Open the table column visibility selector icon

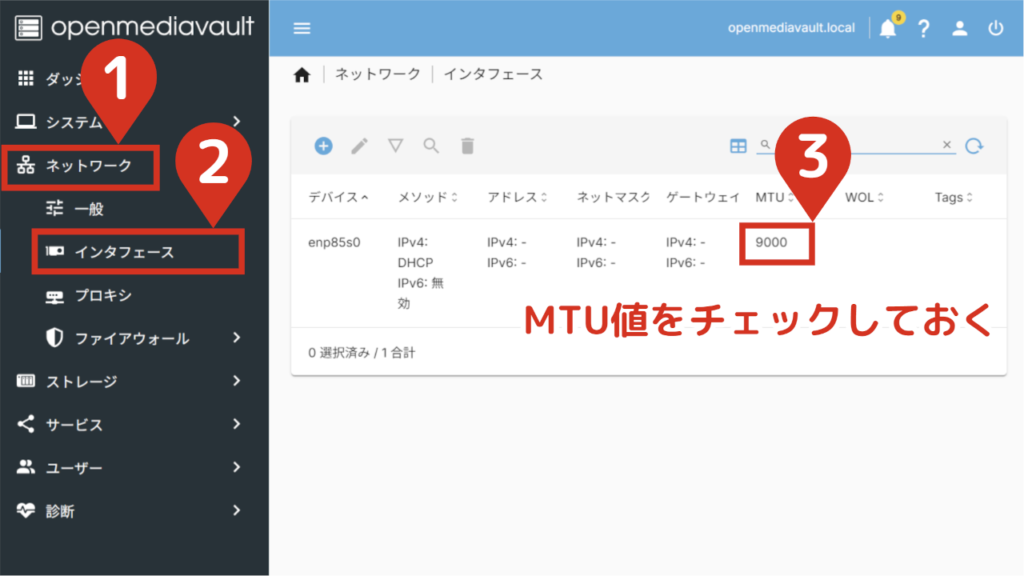point(738,146)
